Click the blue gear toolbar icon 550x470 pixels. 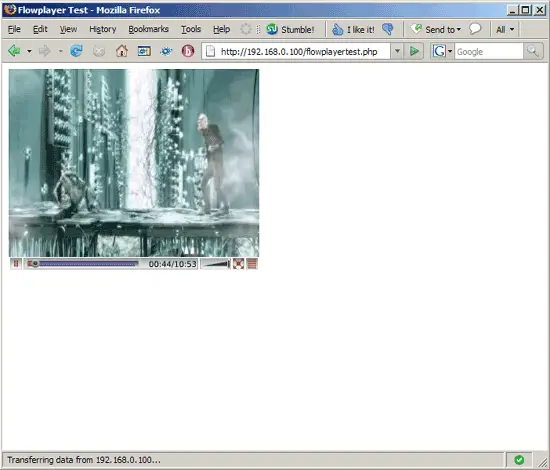click(x=166, y=52)
